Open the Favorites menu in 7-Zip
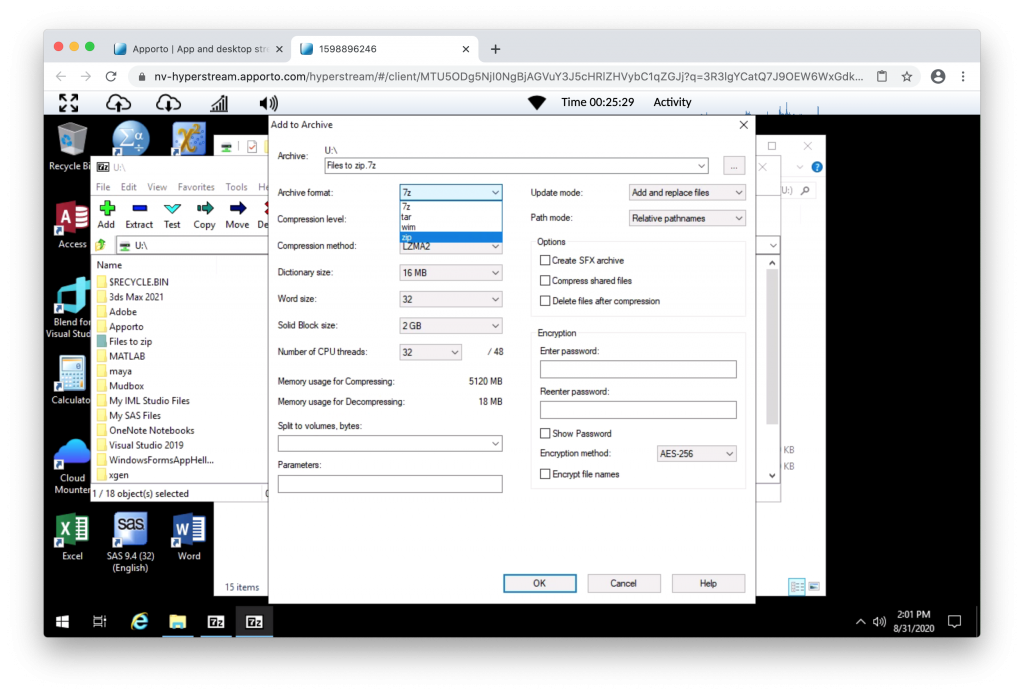 pyautogui.click(x=196, y=187)
